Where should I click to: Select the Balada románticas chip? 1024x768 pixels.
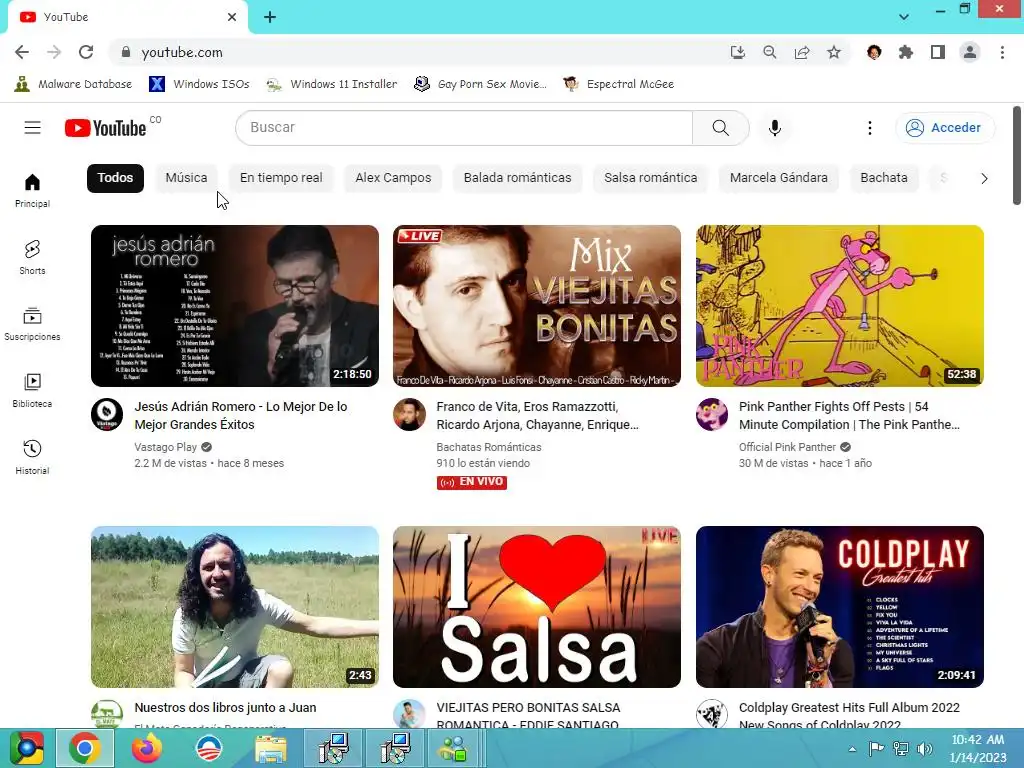[x=517, y=178]
